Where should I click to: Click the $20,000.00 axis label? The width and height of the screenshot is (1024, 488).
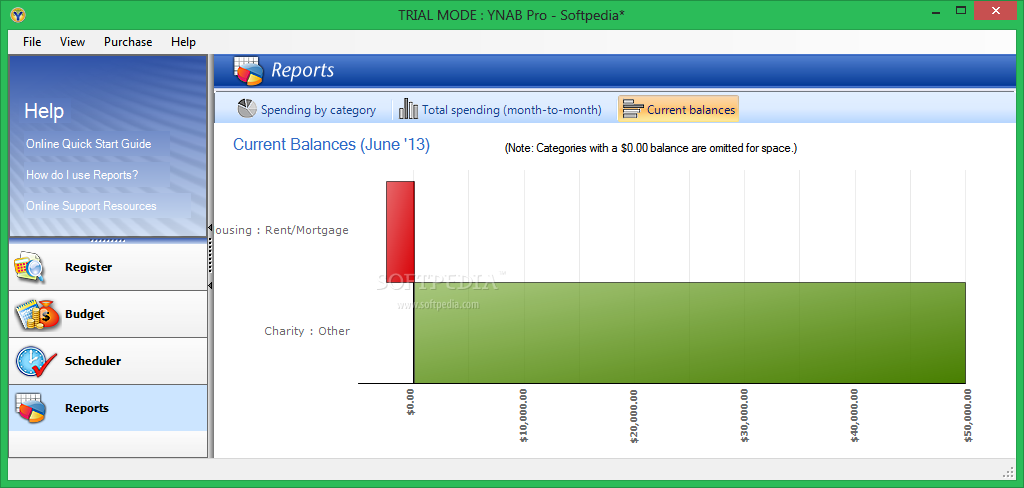tap(634, 415)
